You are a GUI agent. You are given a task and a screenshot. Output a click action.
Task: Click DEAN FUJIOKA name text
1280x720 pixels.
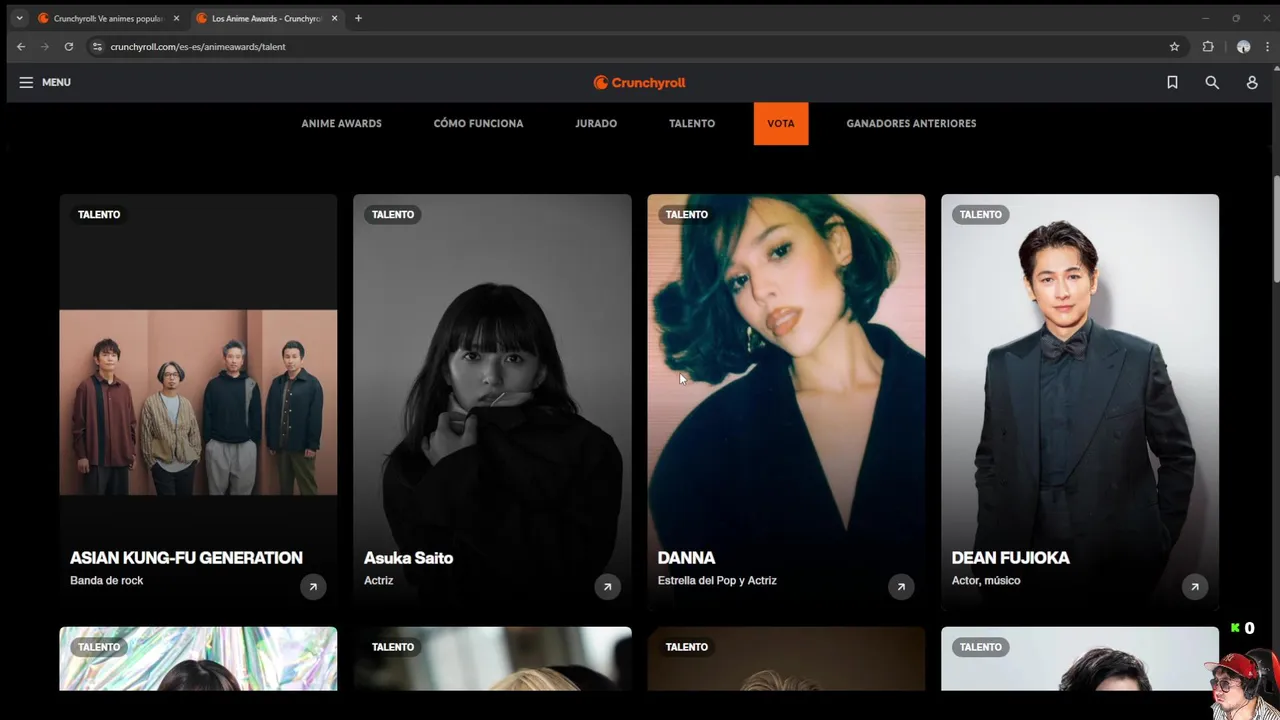(x=1010, y=558)
